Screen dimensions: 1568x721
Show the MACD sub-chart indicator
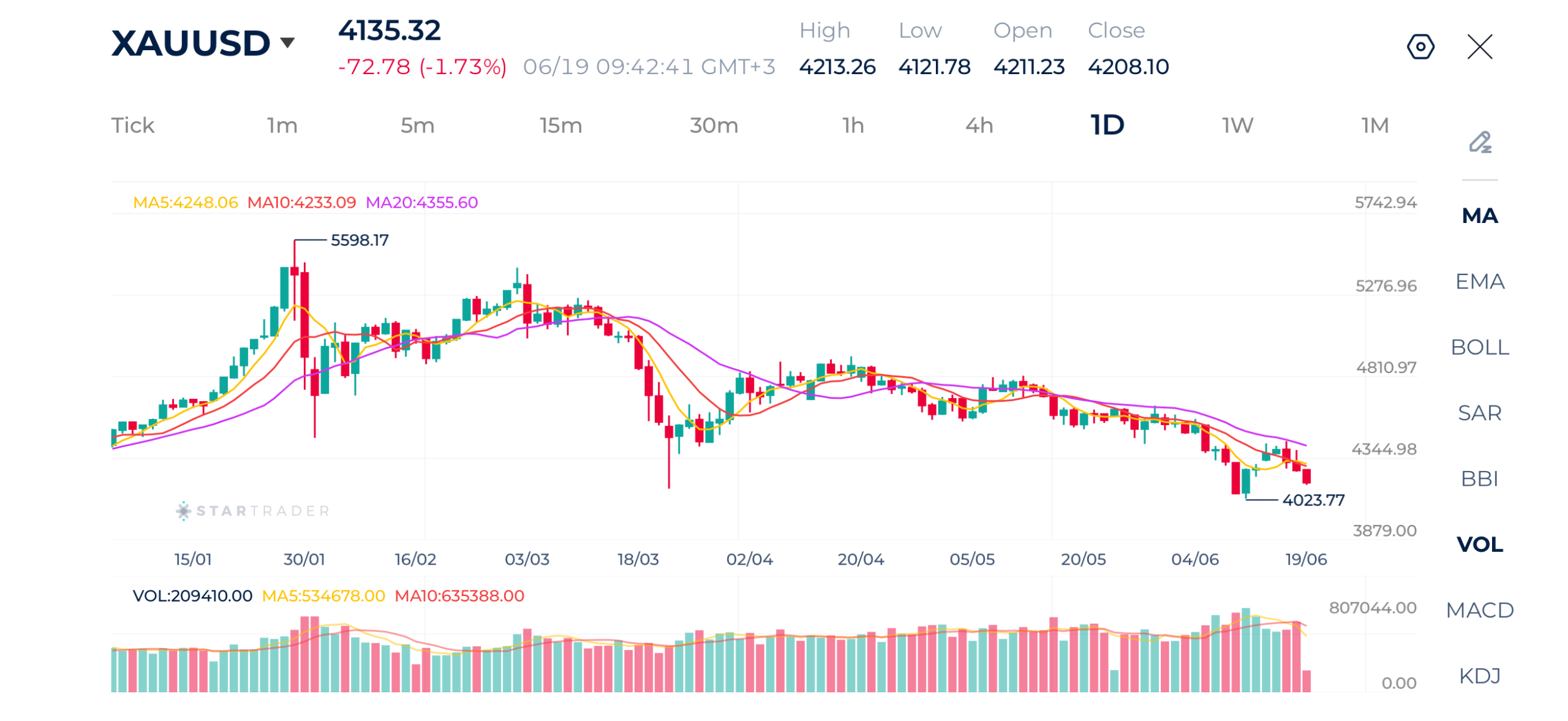coord(1479,609)
